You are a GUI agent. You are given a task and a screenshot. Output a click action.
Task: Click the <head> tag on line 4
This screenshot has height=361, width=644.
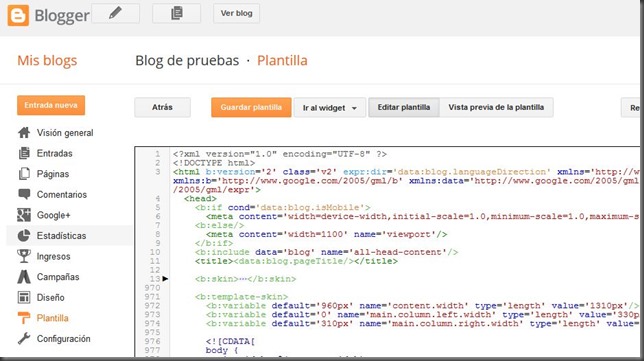point(200,199)
